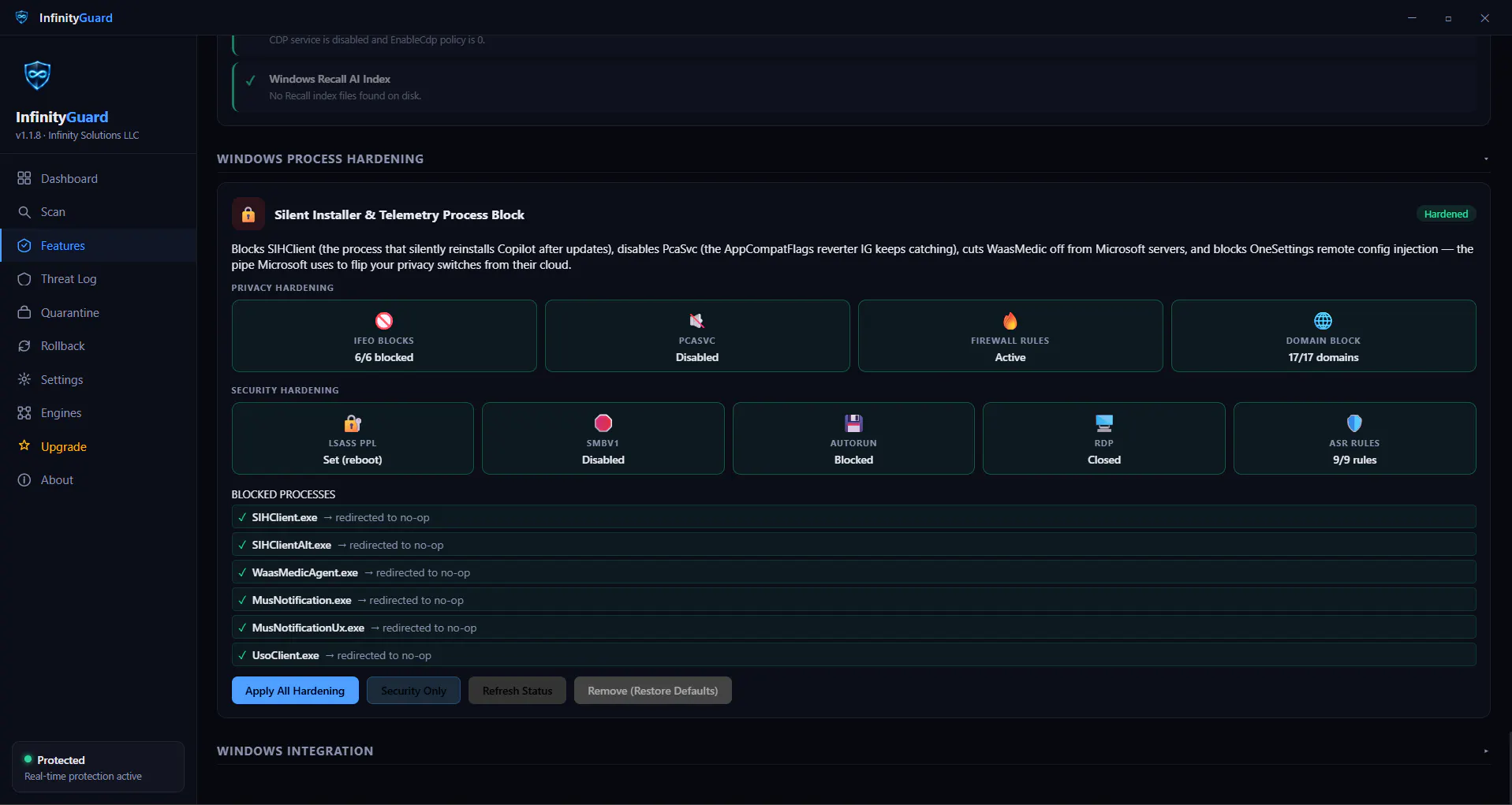Screen dimensions: 1512x805
Task: Click Remove (Restore Defaults) button
Action: (x=652, y=691)
